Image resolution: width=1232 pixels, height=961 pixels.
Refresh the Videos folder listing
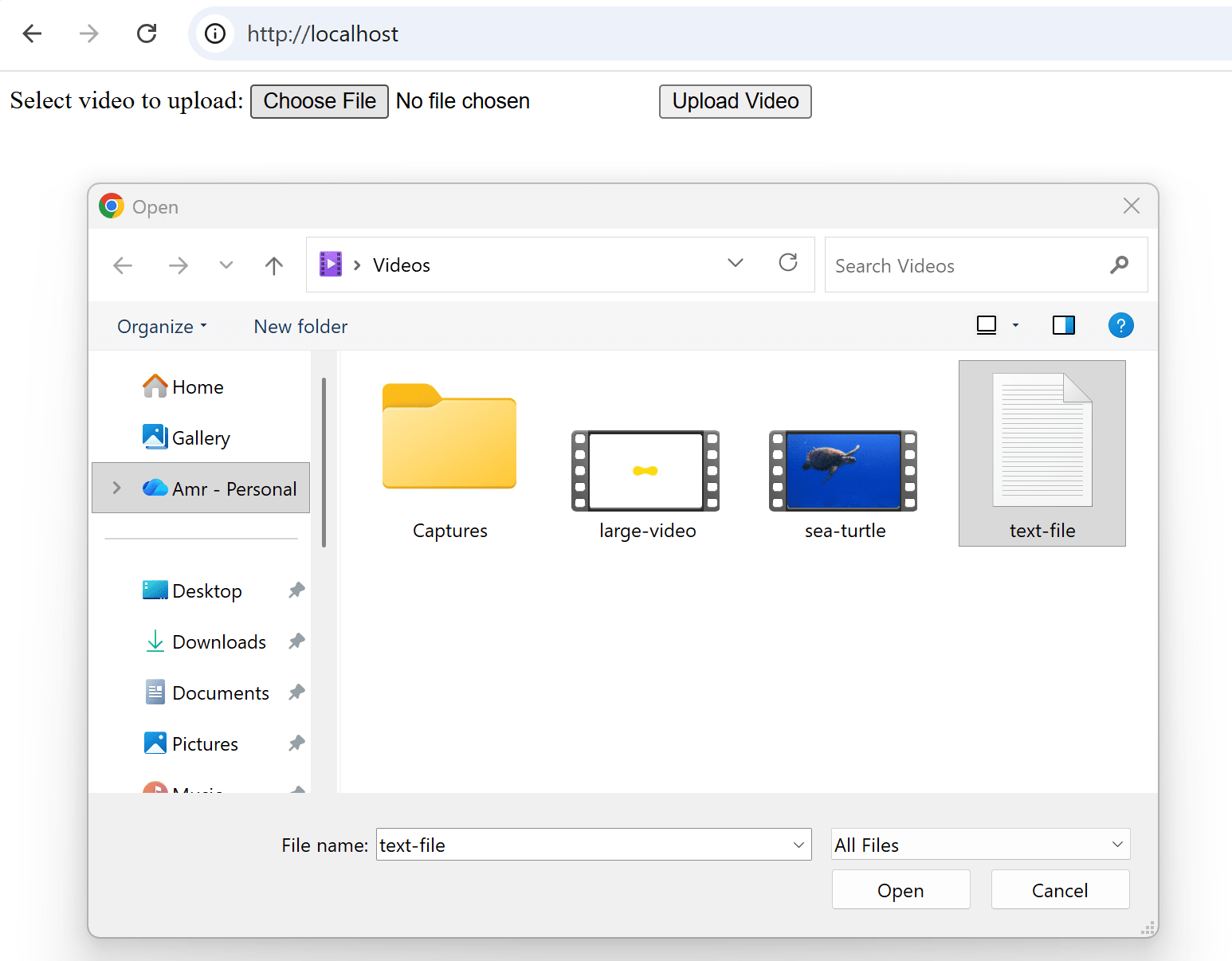[787, 263]
